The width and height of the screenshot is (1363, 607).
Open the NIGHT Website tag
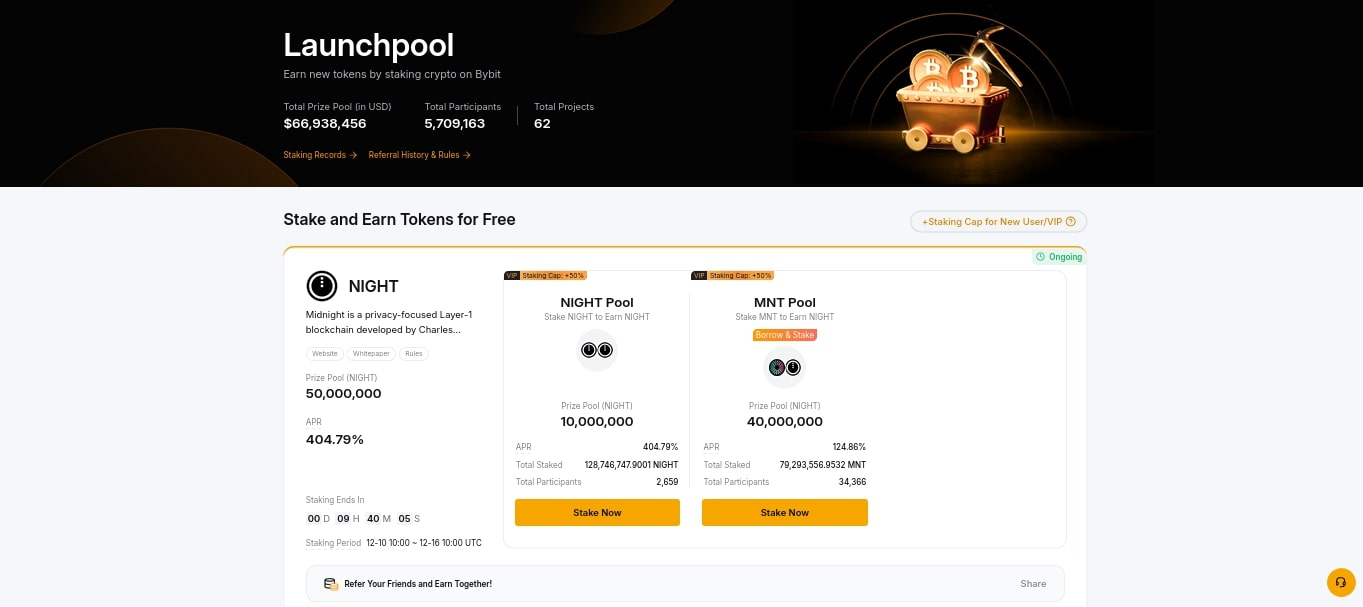(x=325, y=354)
